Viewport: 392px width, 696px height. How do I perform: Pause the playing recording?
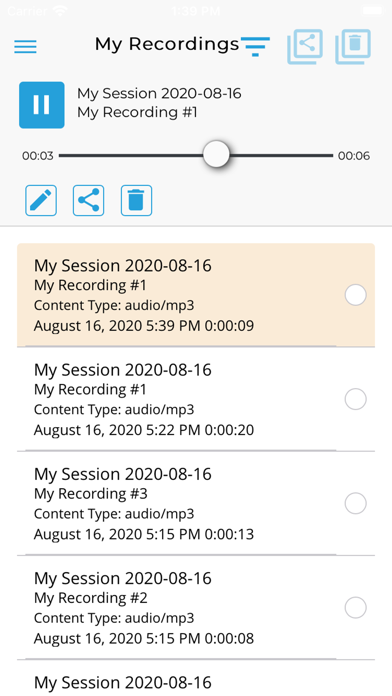42,105
